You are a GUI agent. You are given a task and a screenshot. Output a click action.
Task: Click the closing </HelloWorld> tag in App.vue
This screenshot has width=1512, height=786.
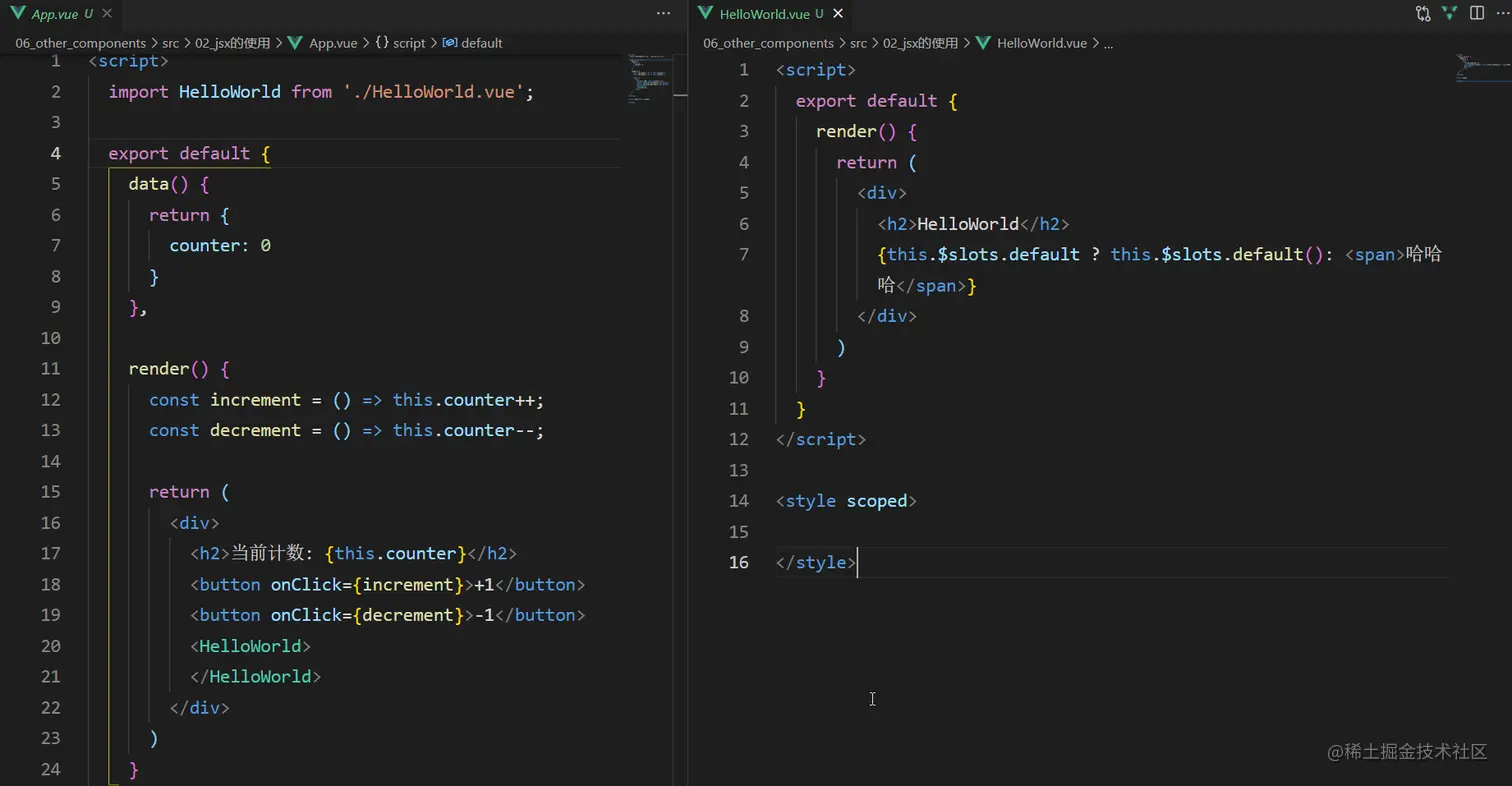point(256,677)
